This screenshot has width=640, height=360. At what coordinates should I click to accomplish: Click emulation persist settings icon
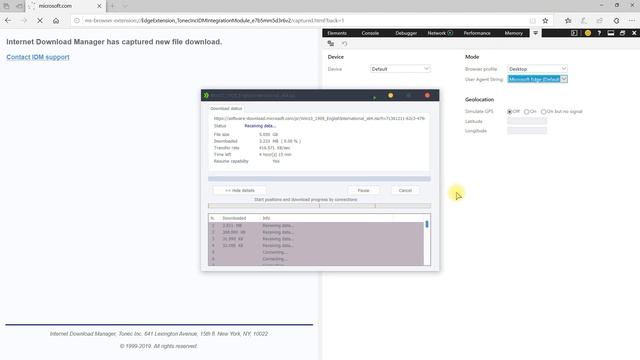click(331, 44)
